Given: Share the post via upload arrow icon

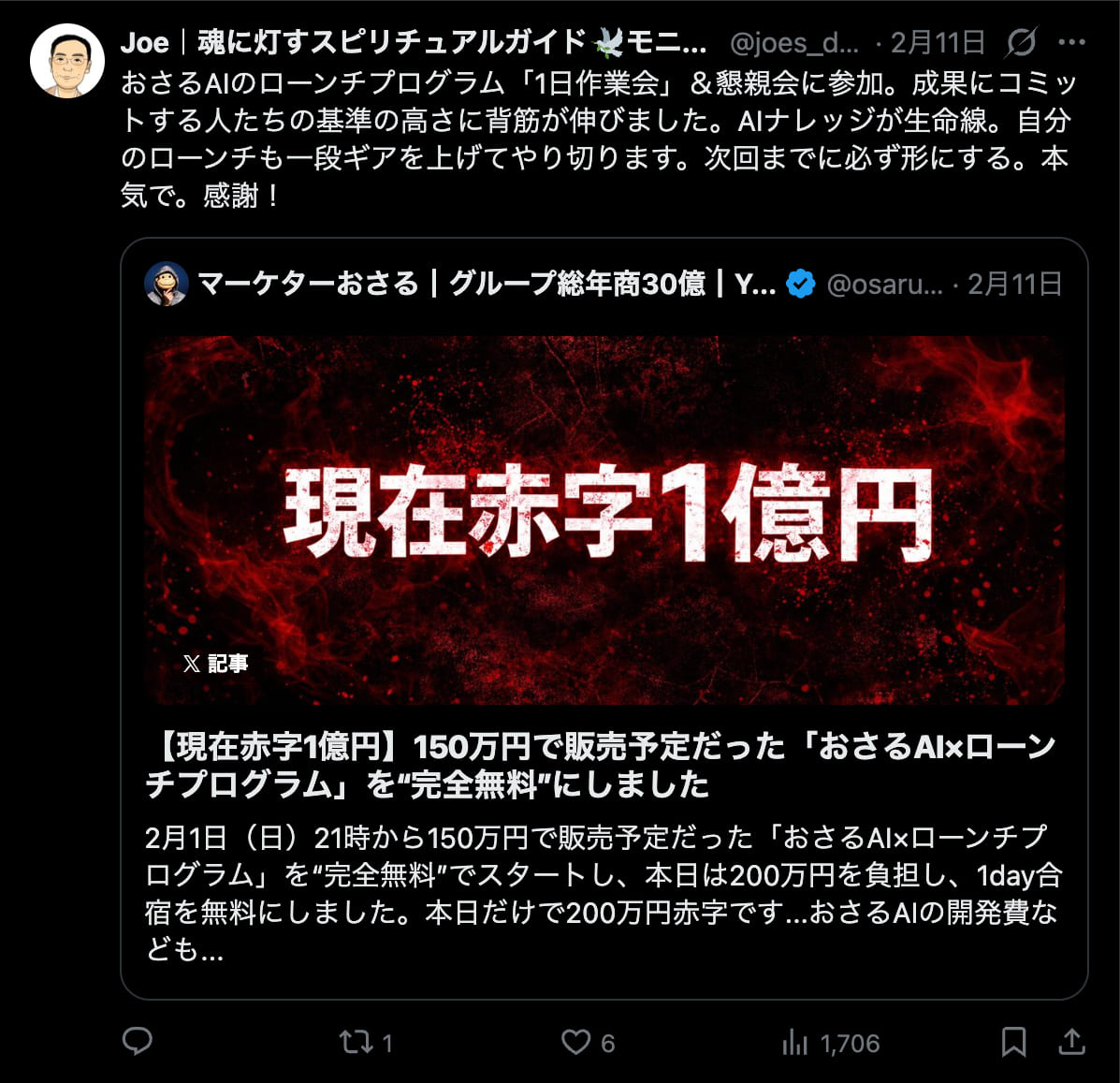Looking at the screenshot, I should [x=1071, y=1042].
